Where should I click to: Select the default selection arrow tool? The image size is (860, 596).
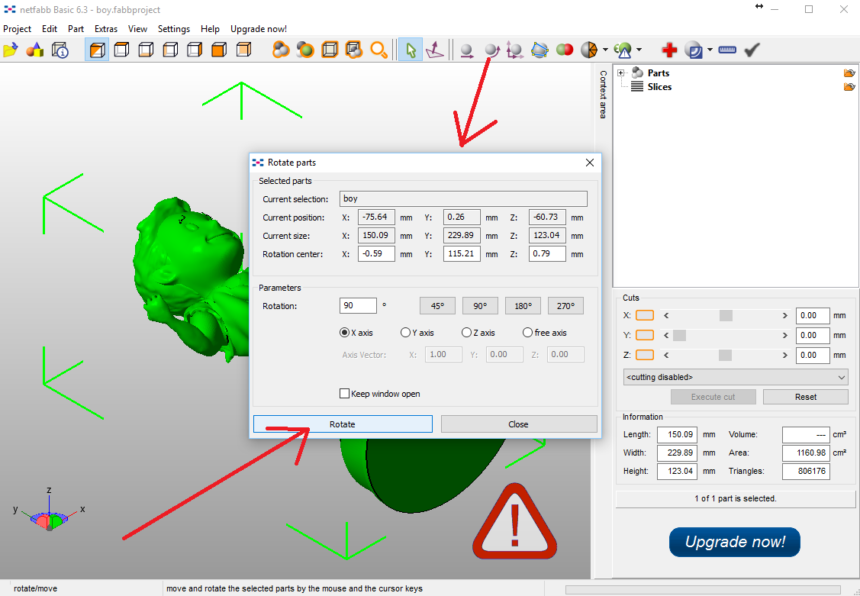[x=412, y=49]
